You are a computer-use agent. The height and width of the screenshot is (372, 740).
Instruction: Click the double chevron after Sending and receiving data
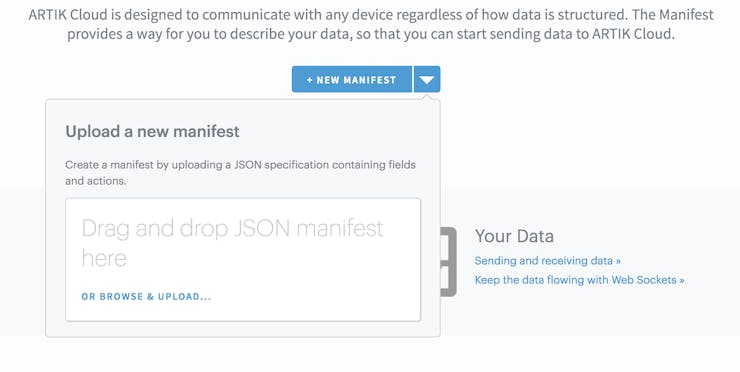(x=618, y=261)
